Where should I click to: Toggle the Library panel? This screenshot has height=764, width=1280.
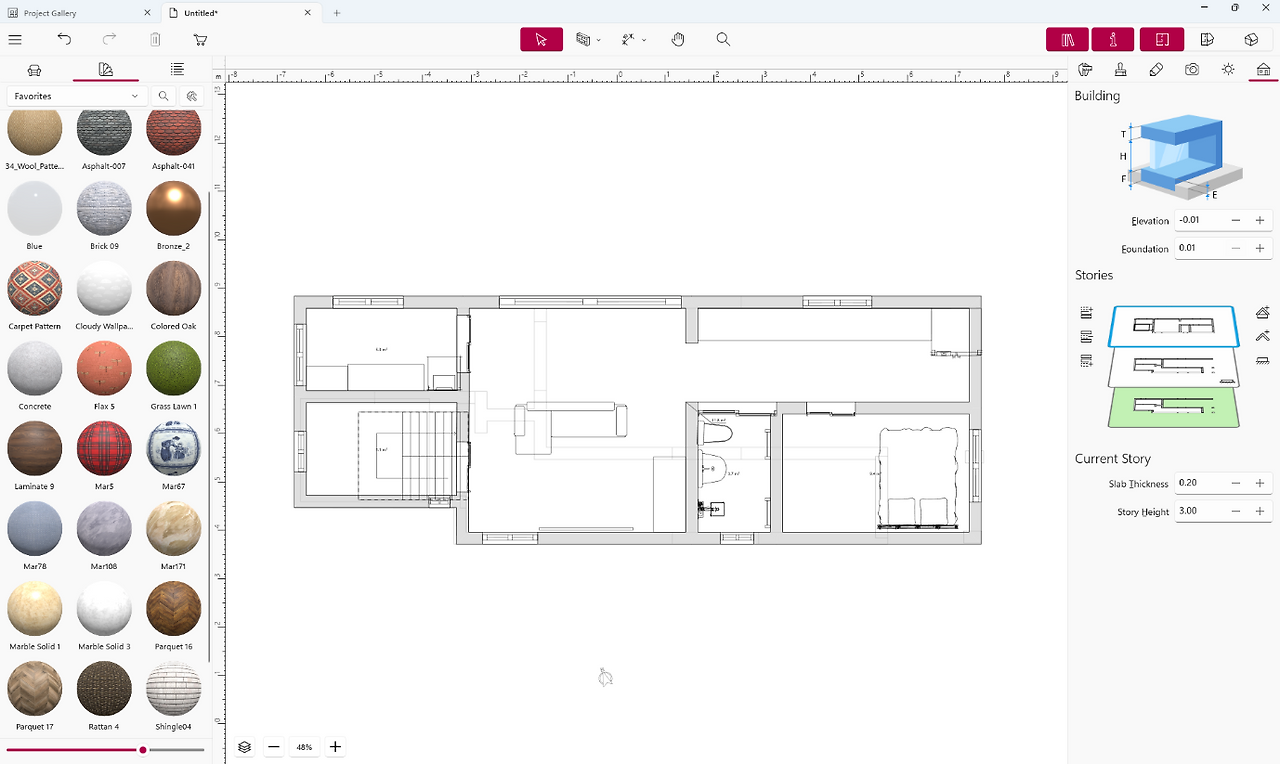pos(1068,39)
